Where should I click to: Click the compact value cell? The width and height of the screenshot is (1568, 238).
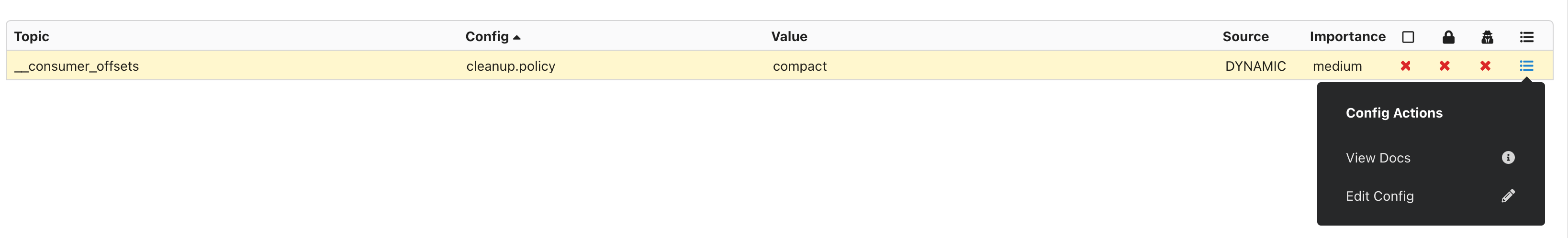(799, 66)
